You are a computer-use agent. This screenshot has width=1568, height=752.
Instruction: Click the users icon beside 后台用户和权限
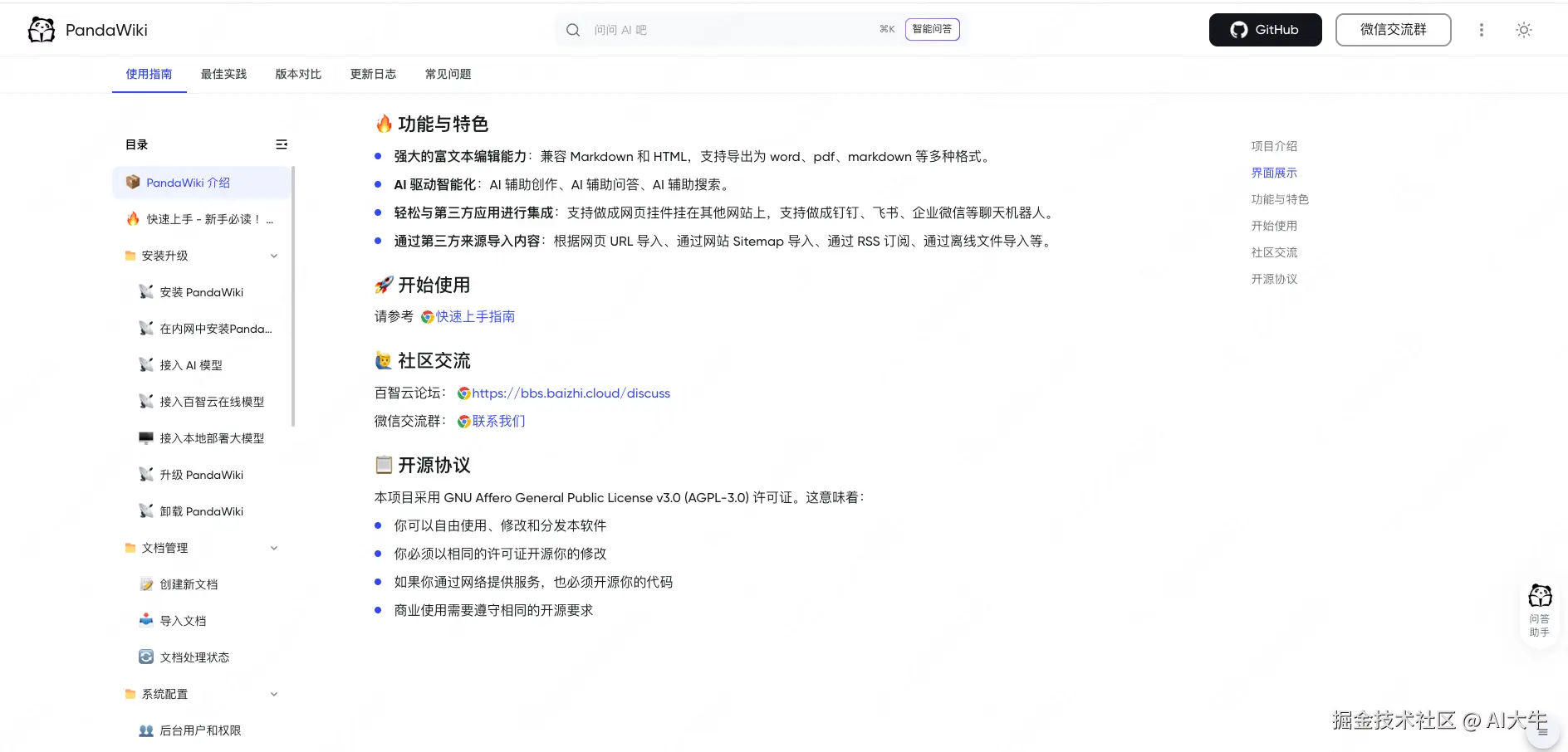click(146, 730)
